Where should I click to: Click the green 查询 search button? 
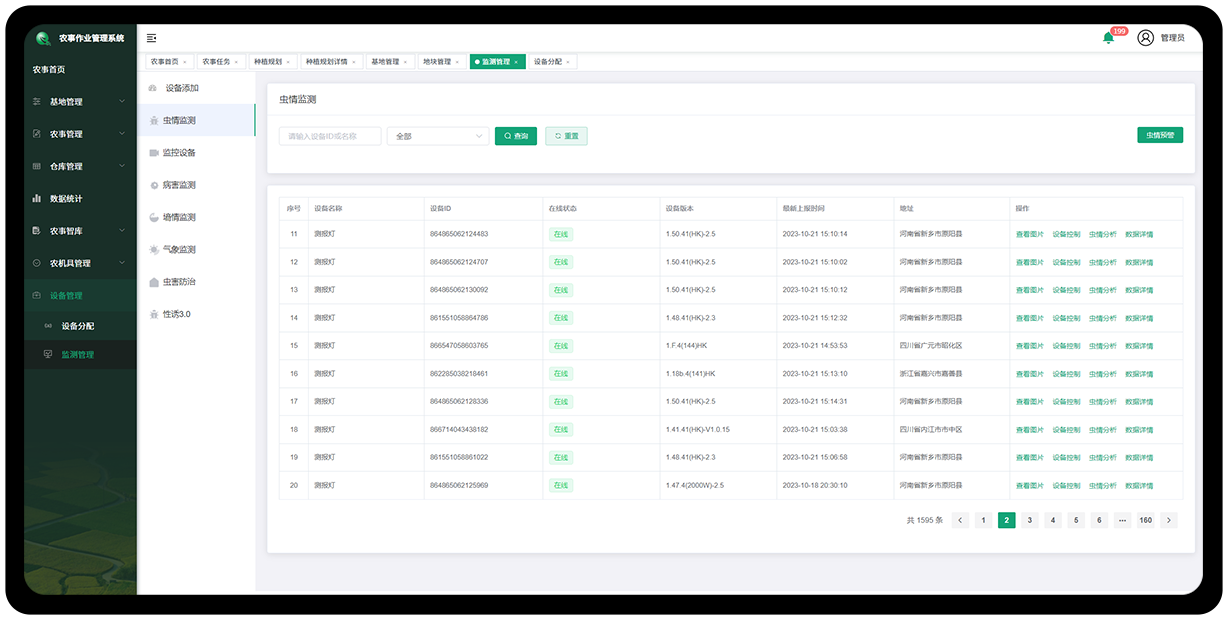point(516,136)
